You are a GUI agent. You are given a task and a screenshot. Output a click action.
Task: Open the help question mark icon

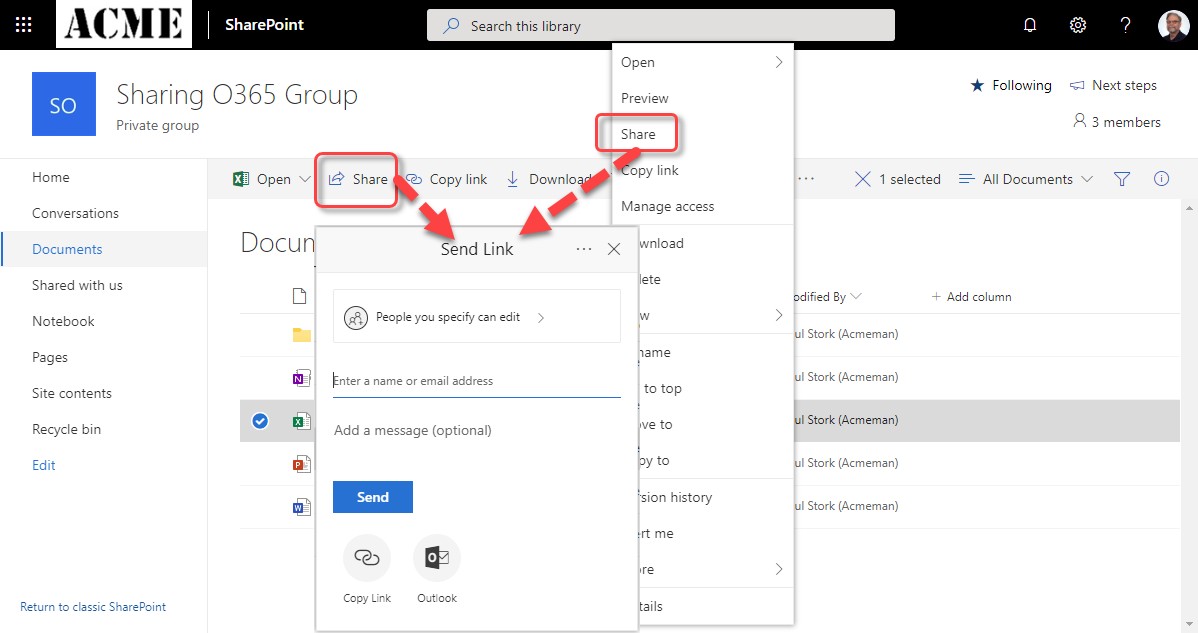(x=1125, y=25)
